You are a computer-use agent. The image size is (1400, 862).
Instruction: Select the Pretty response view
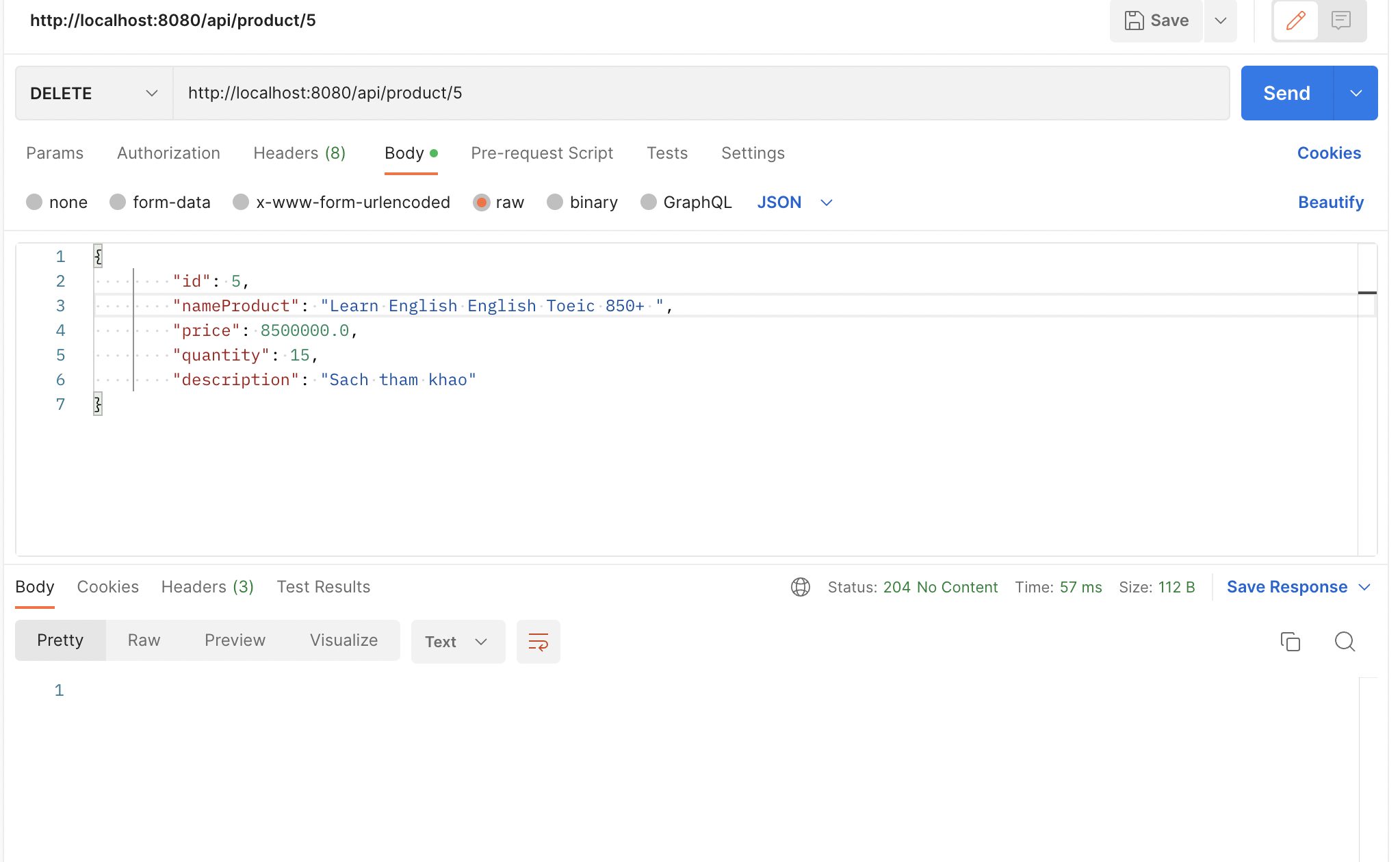[x=60, y=640]
